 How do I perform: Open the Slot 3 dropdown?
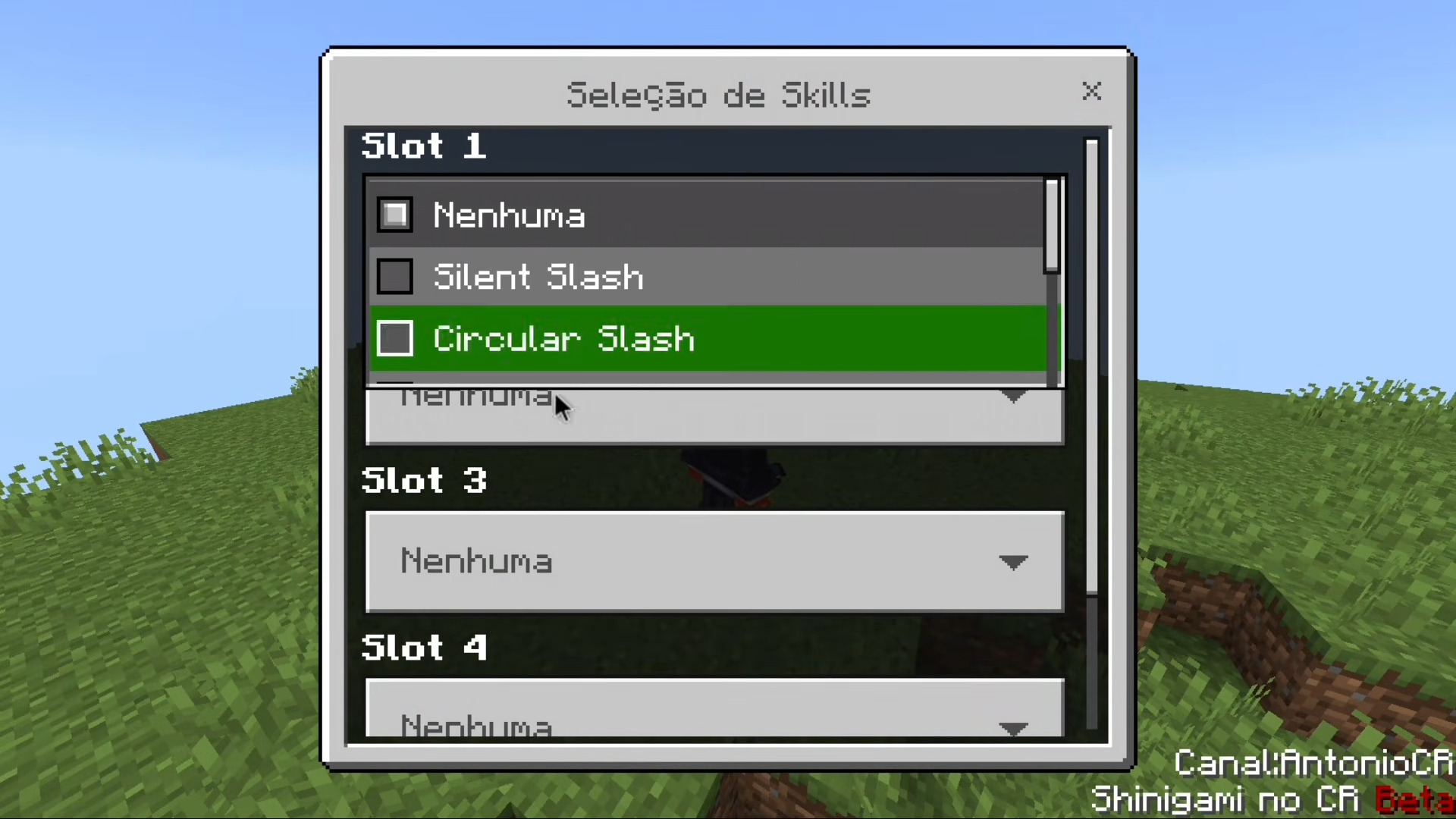coord(715,562)
